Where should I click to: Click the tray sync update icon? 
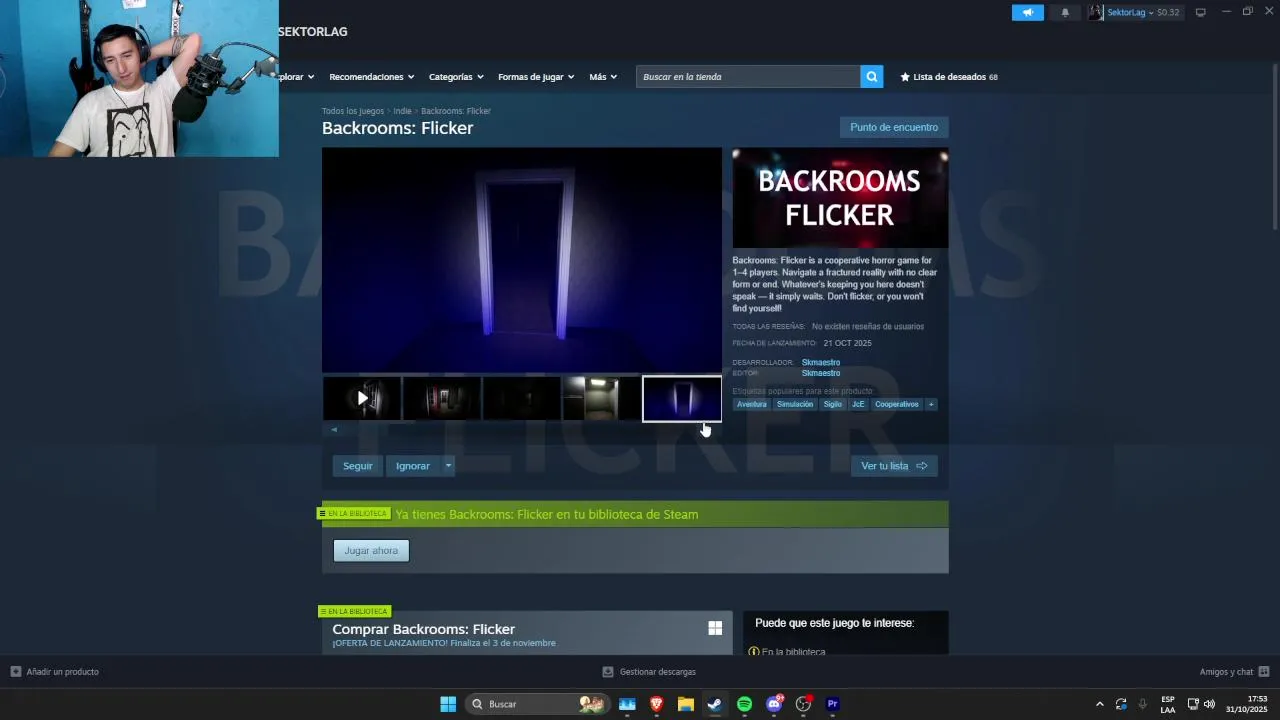(x=1121, y=704)
